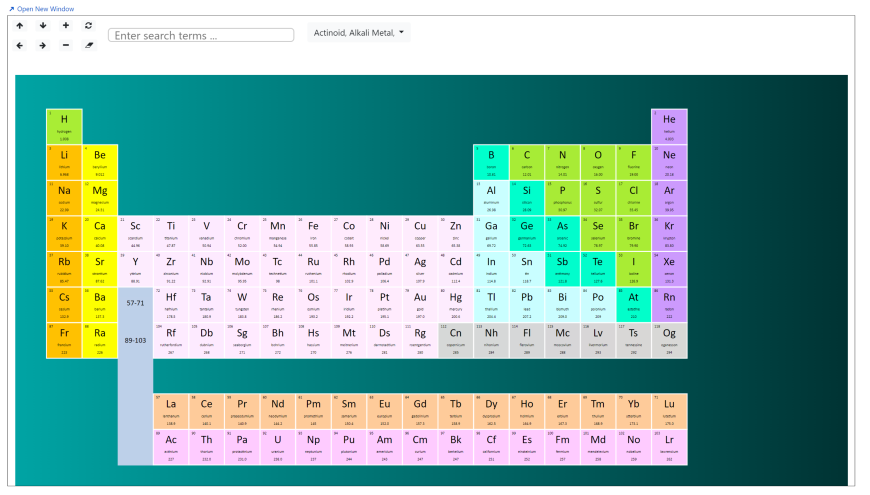The height and width of the screenshot is (495, 870).
Task: Zoom in with the plus icon
Action: coord(66,25)
